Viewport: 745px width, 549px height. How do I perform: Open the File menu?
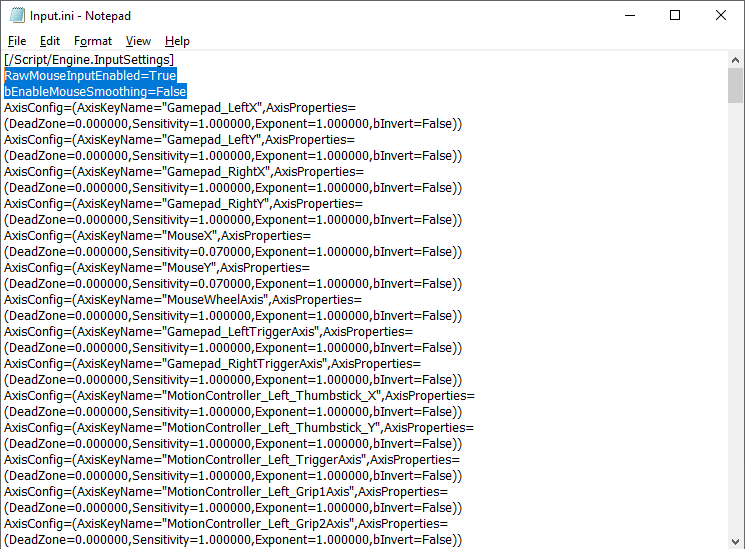pyautogui.click(x=17, y=41)
